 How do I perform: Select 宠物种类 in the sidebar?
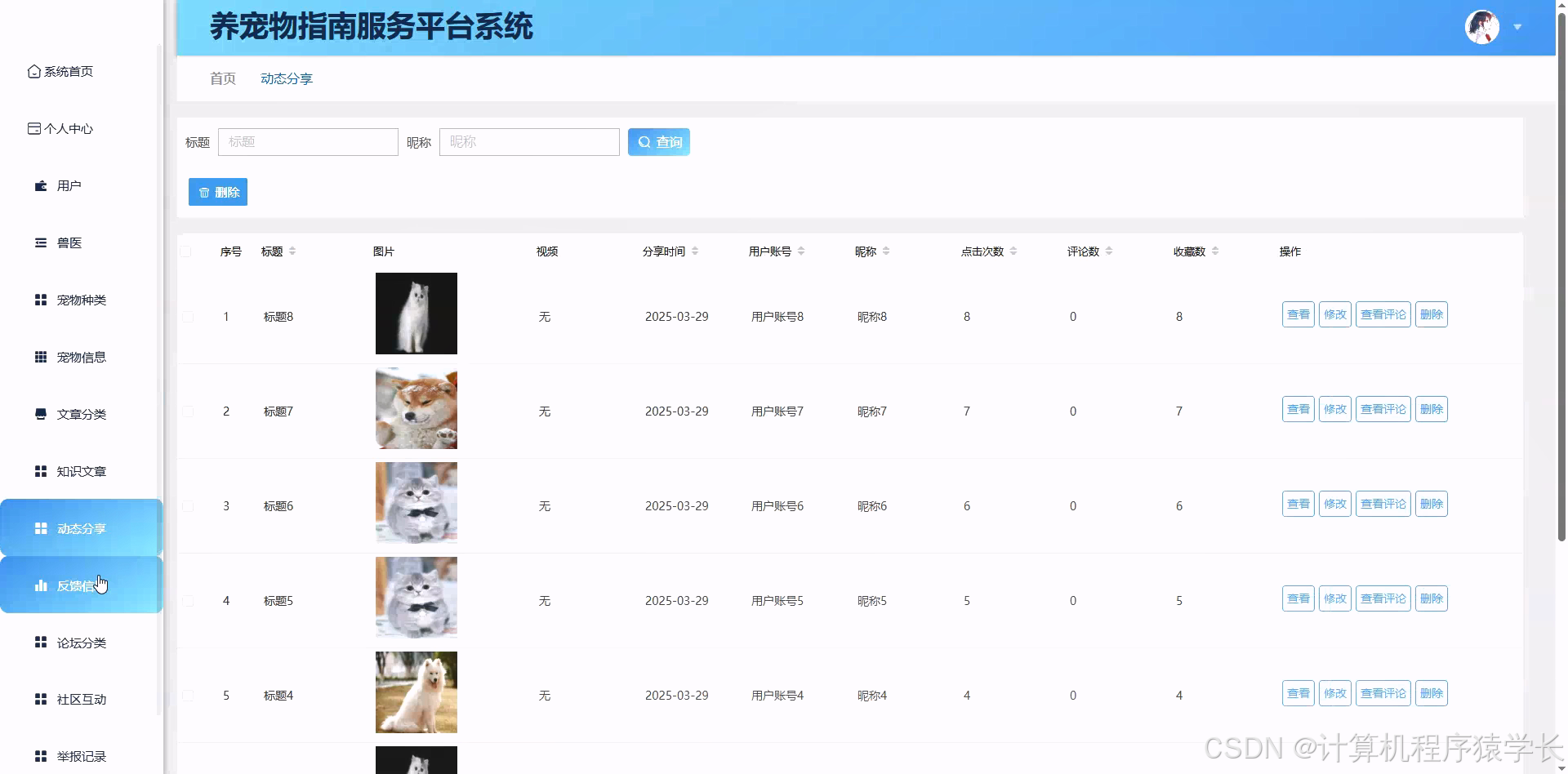coord(81,300)
